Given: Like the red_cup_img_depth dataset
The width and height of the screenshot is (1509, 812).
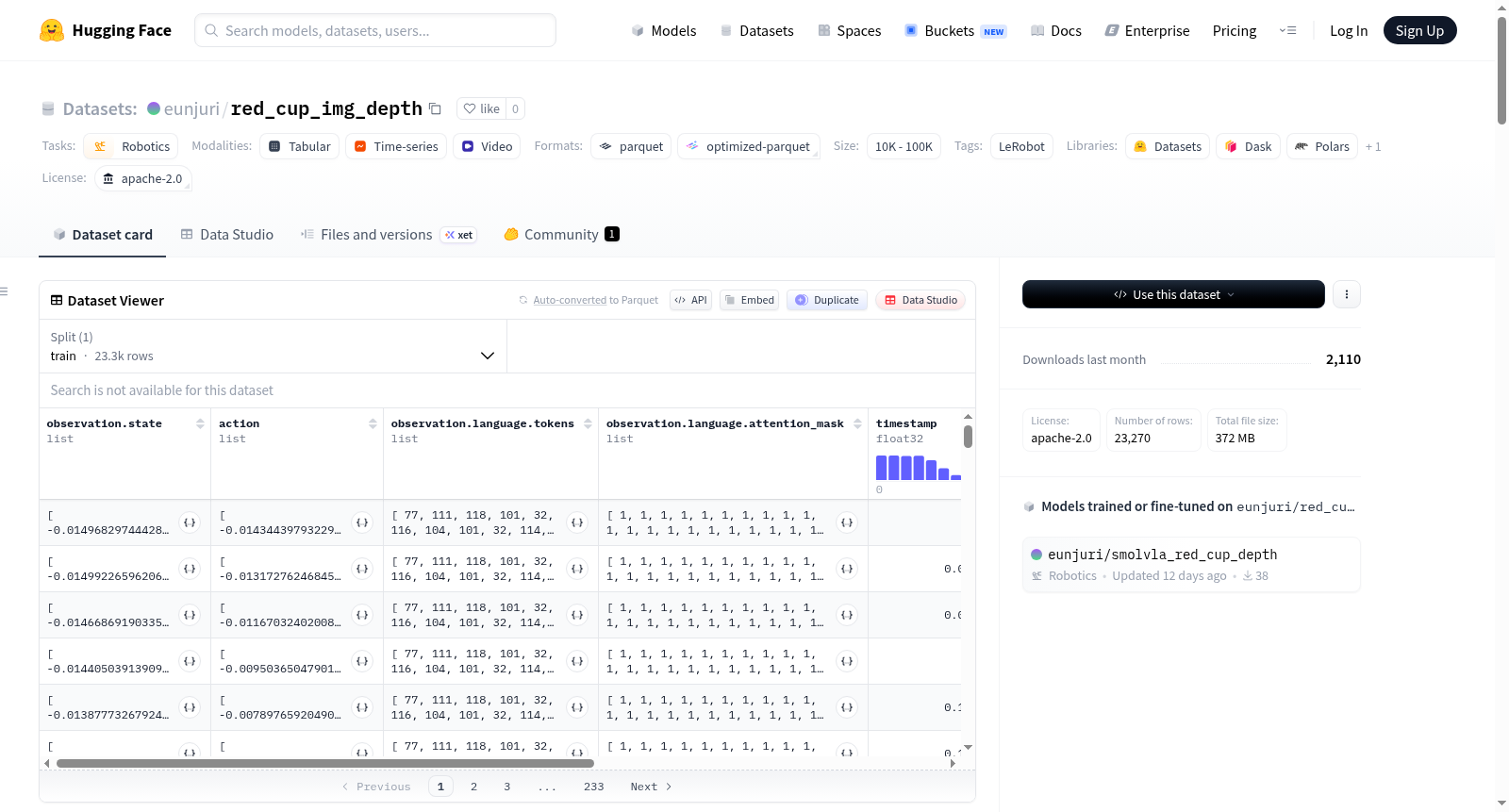Looking at the screenshot, I should coord(482,108).
